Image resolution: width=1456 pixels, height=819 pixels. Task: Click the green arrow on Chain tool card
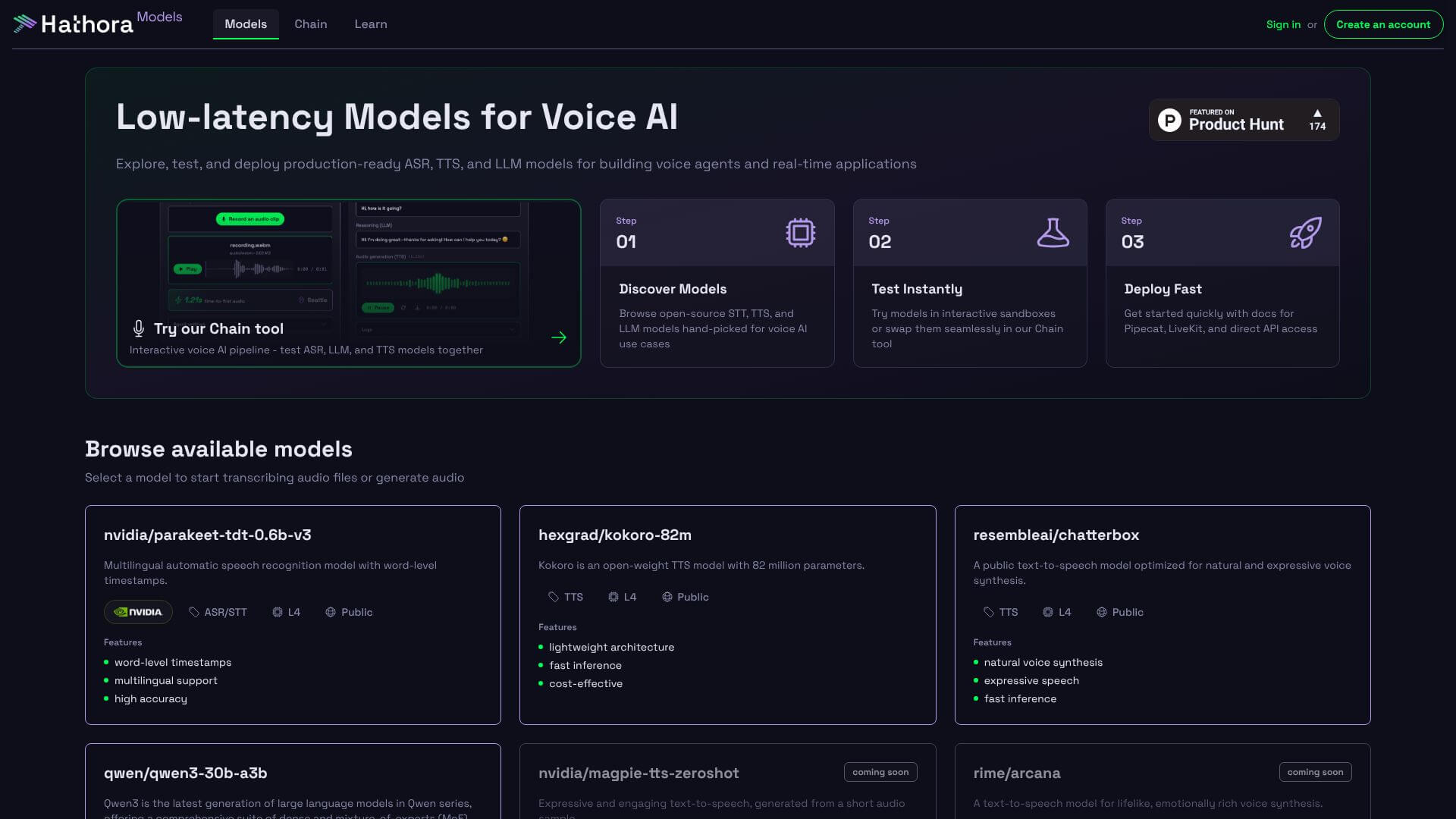coord(559,337)
